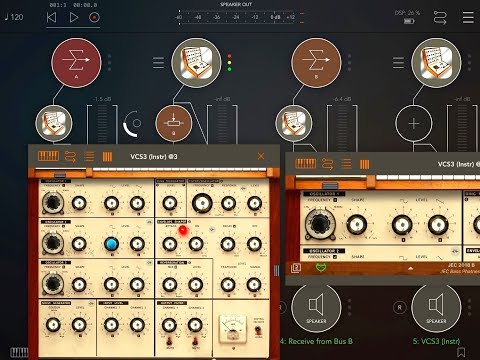Click Oscillator 1 shape knob in VCS3 @3
This screenshot has height=360, width=480.
(79, 203)
